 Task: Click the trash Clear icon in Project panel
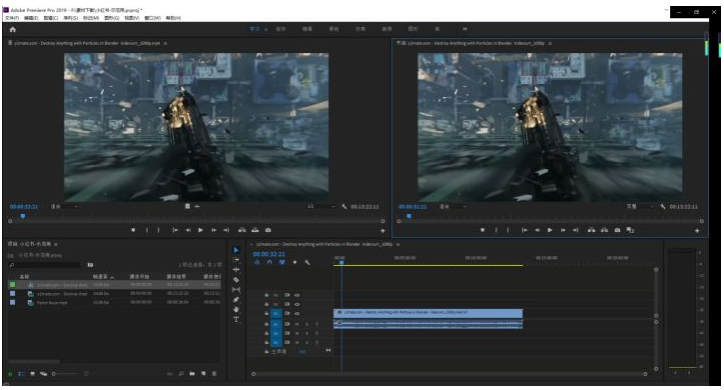(214, 373)
